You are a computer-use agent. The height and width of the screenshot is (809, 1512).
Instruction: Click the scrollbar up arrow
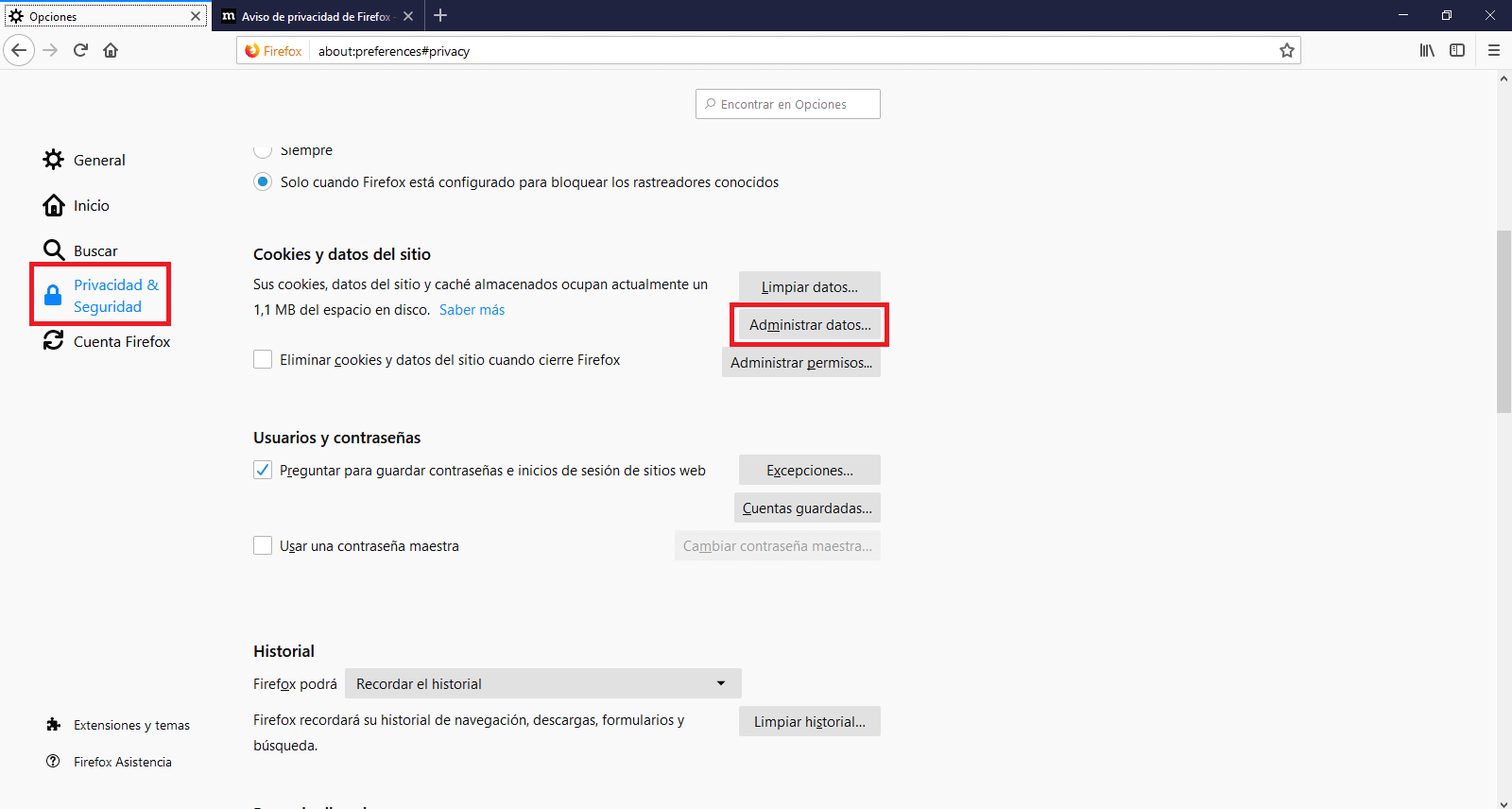[x=1503, y=78]
